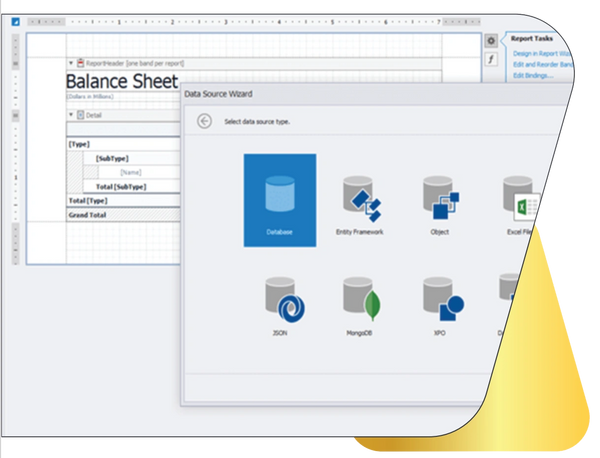Collapse the ReportHeader band
Image resolution: width=600 pixels, height=458 pixels.
point(70,63)
